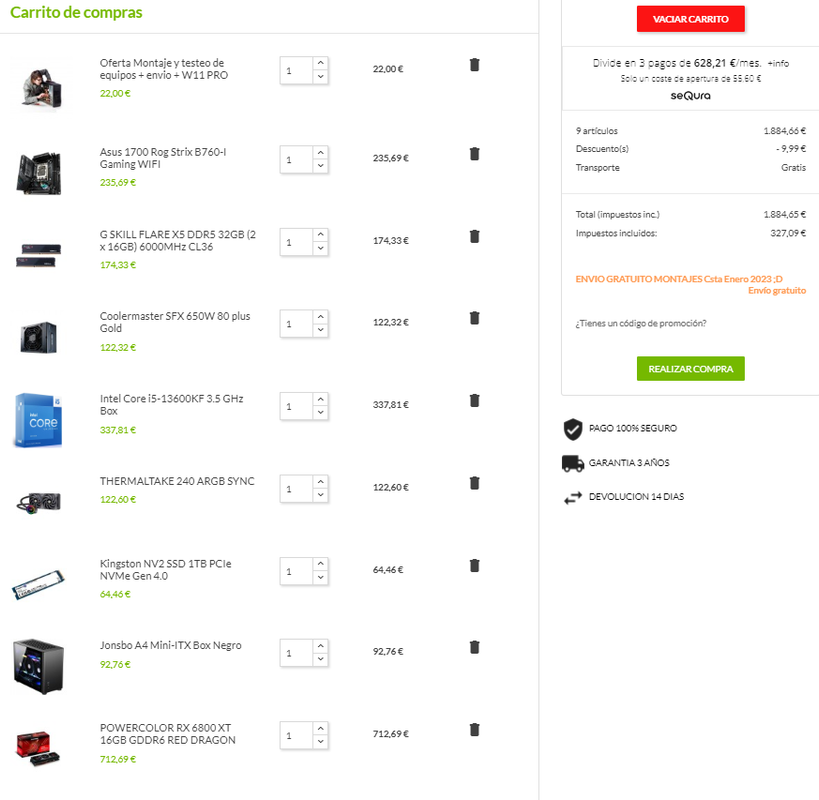819x800 pixels.
Task: Open the Coolermaster SFX 650W product title
Action: [x=175, y=322]
